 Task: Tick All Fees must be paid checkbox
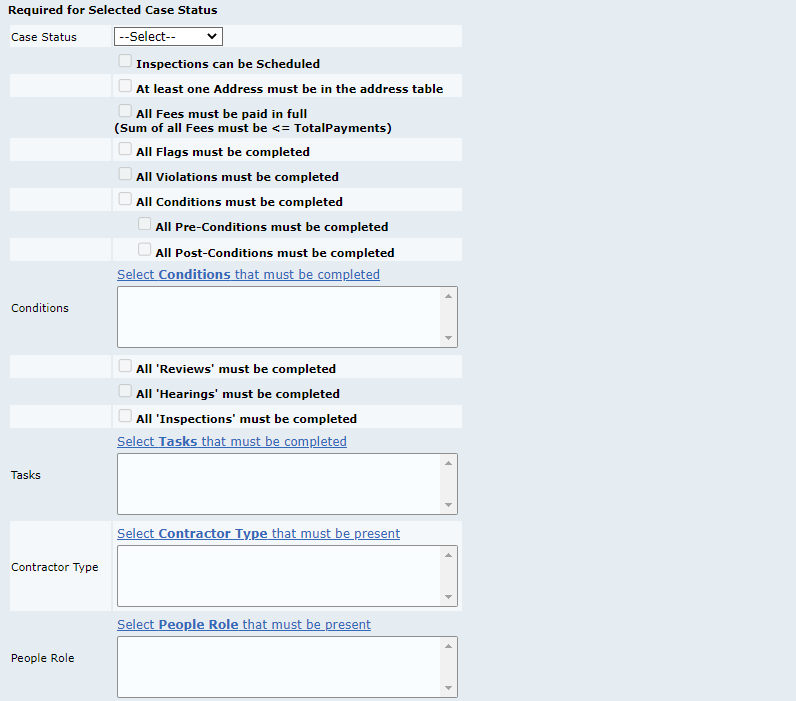[125, 111]
